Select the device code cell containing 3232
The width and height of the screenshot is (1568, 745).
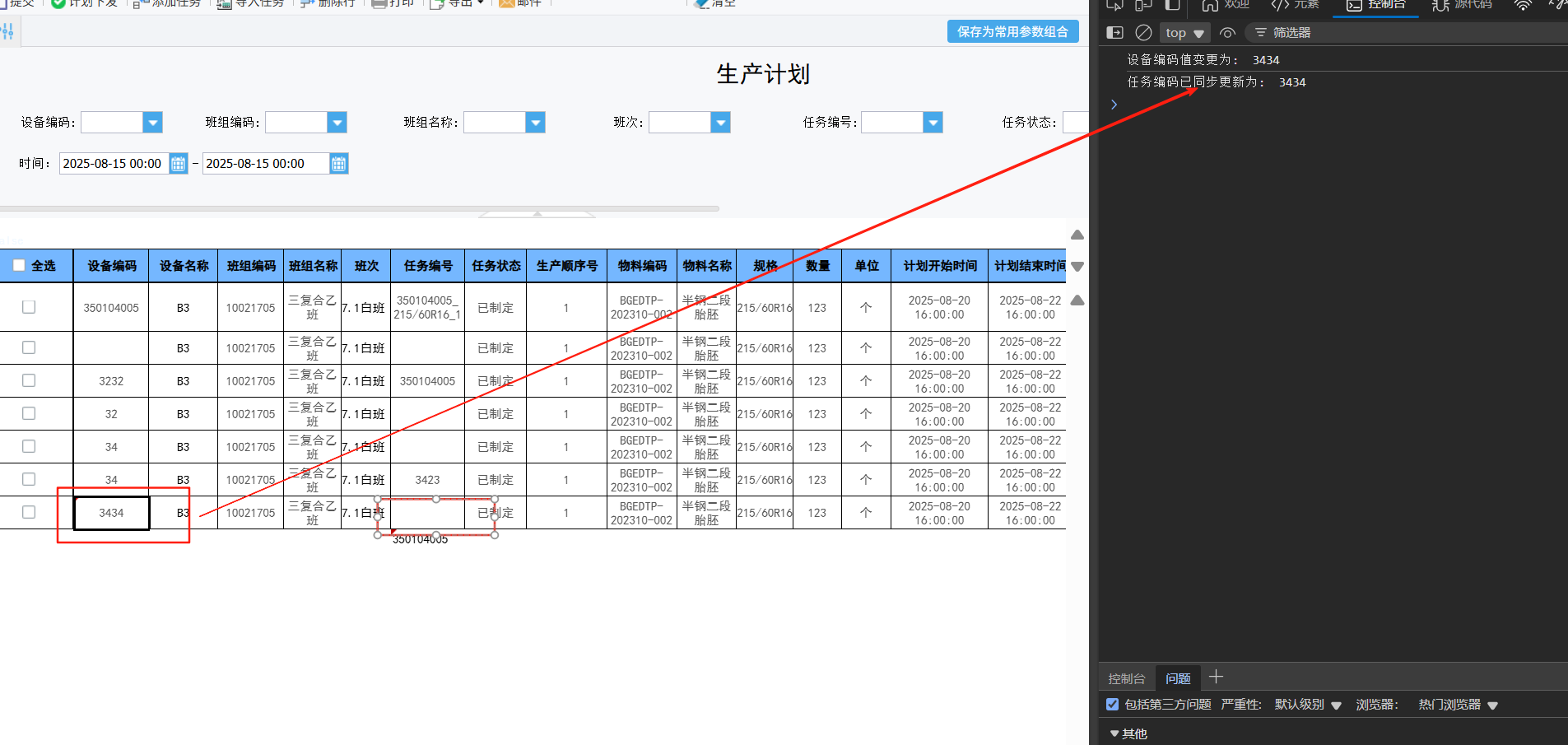click(111, 381)
